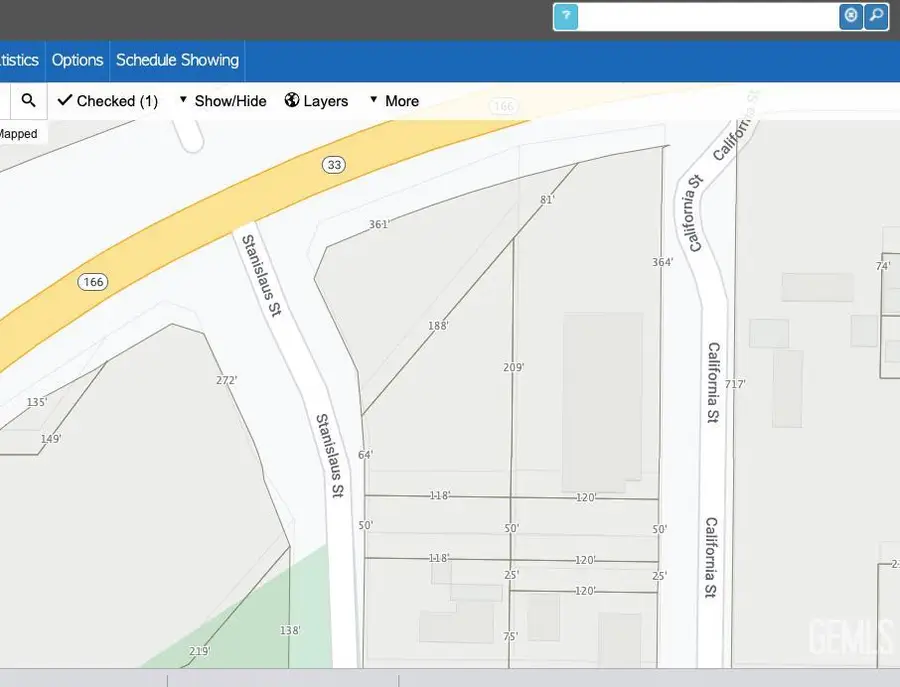Open the partially visible Statistics tab
Screen dimensions: 900x687
[x=20, y=60]
